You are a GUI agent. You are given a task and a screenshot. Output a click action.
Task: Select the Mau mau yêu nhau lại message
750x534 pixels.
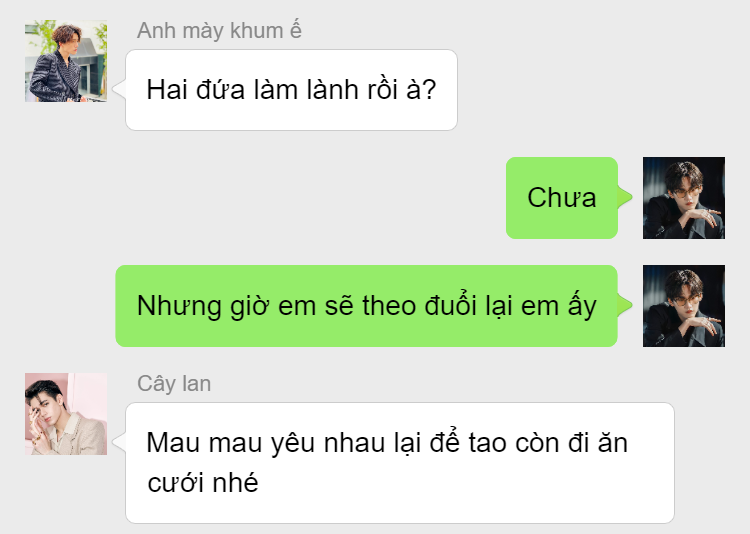click(x=400, y=463)
